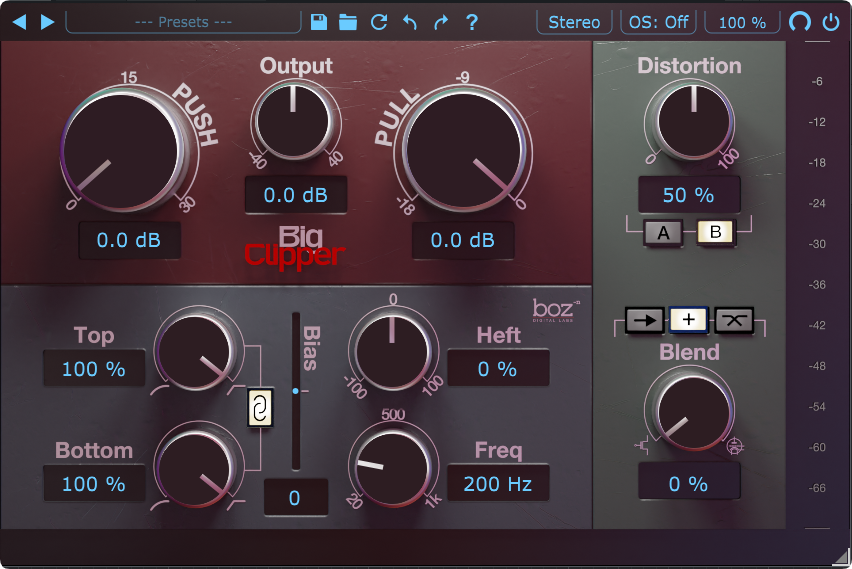
Task: Click the Top knob
Action: [x=196, y=351]
